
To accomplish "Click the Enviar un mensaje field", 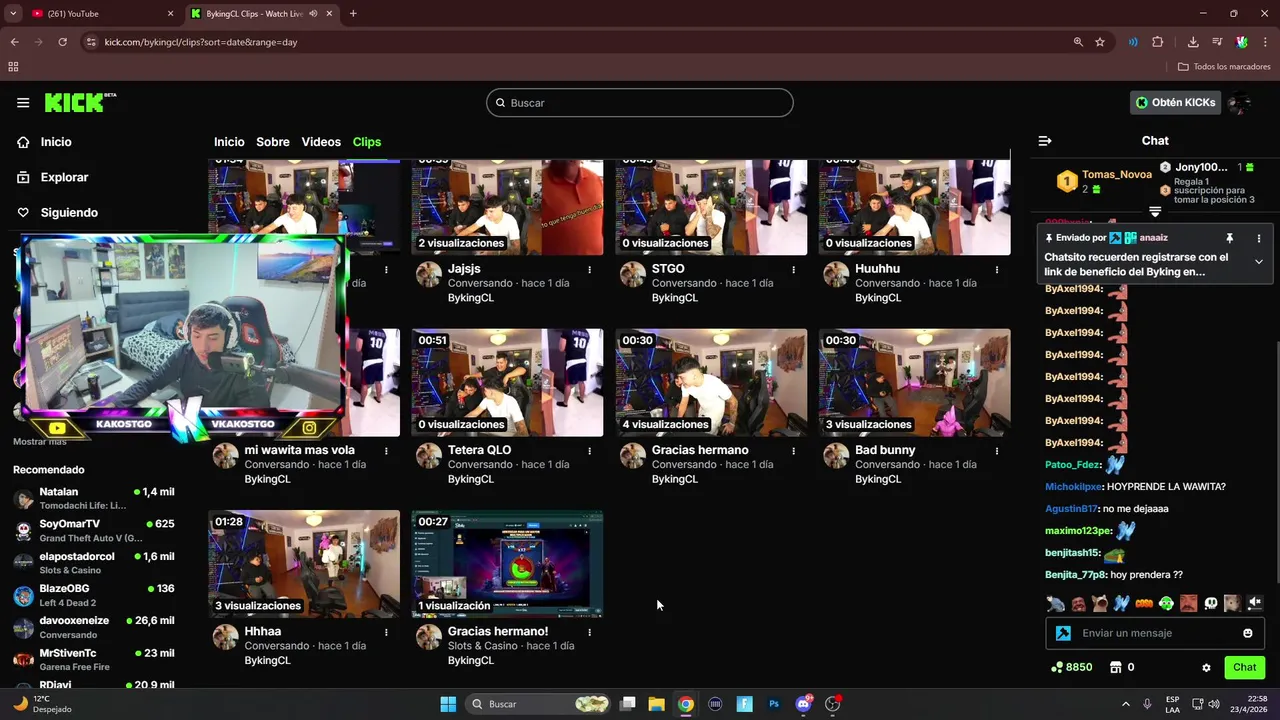I will click(x=1155, y=633).
